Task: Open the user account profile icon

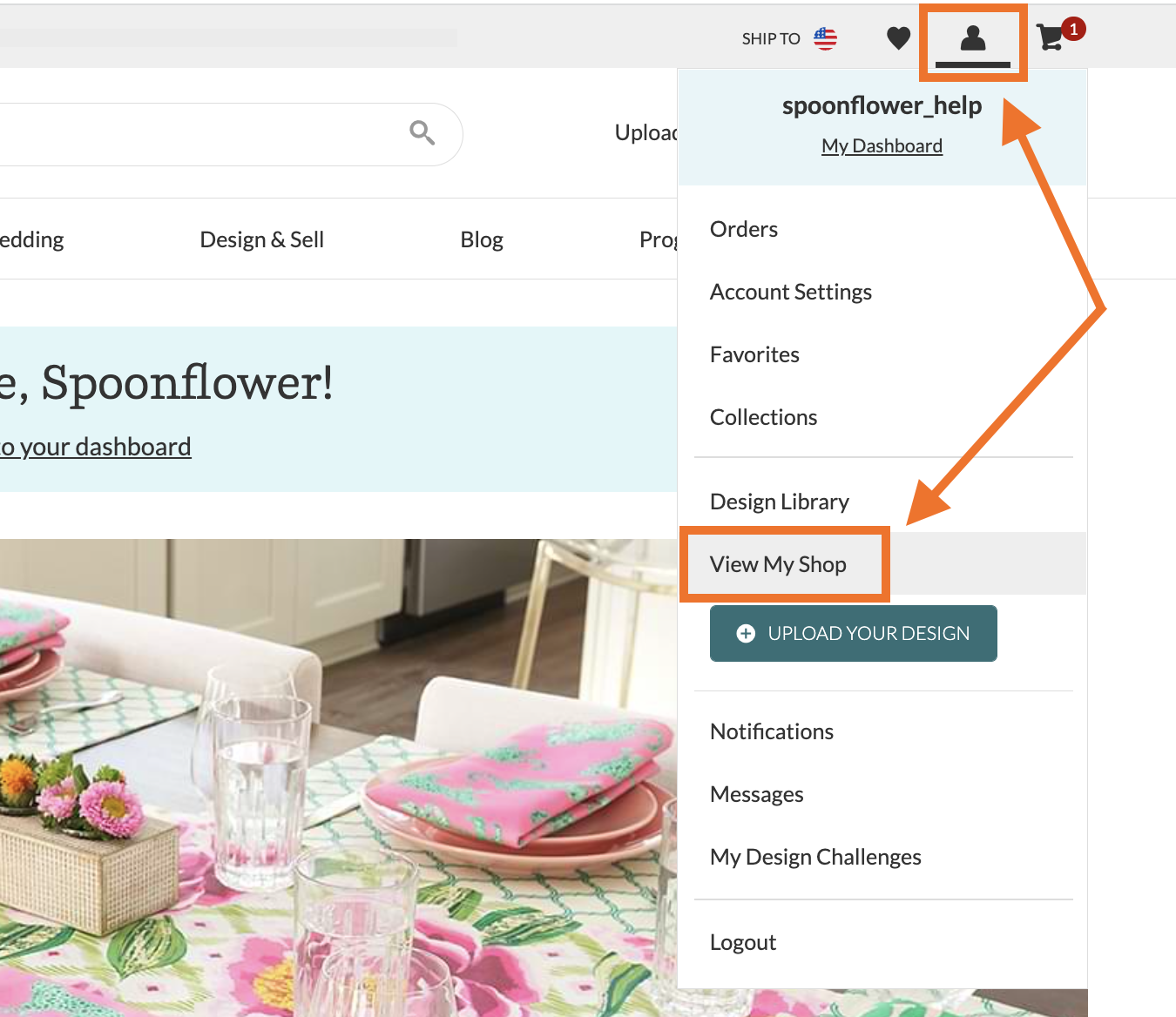Action: click(973, 37)
